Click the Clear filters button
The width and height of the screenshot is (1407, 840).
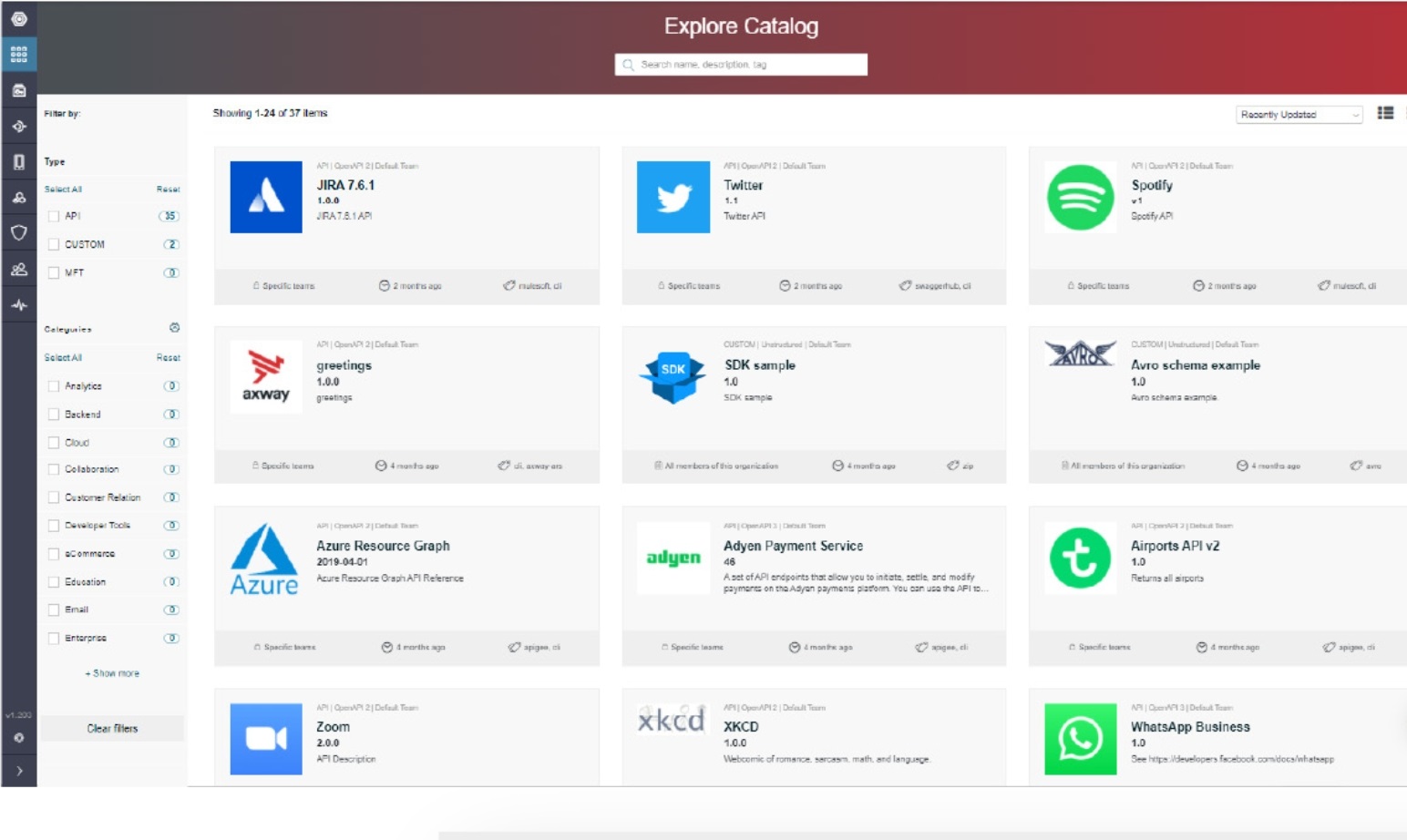point(112,729)
